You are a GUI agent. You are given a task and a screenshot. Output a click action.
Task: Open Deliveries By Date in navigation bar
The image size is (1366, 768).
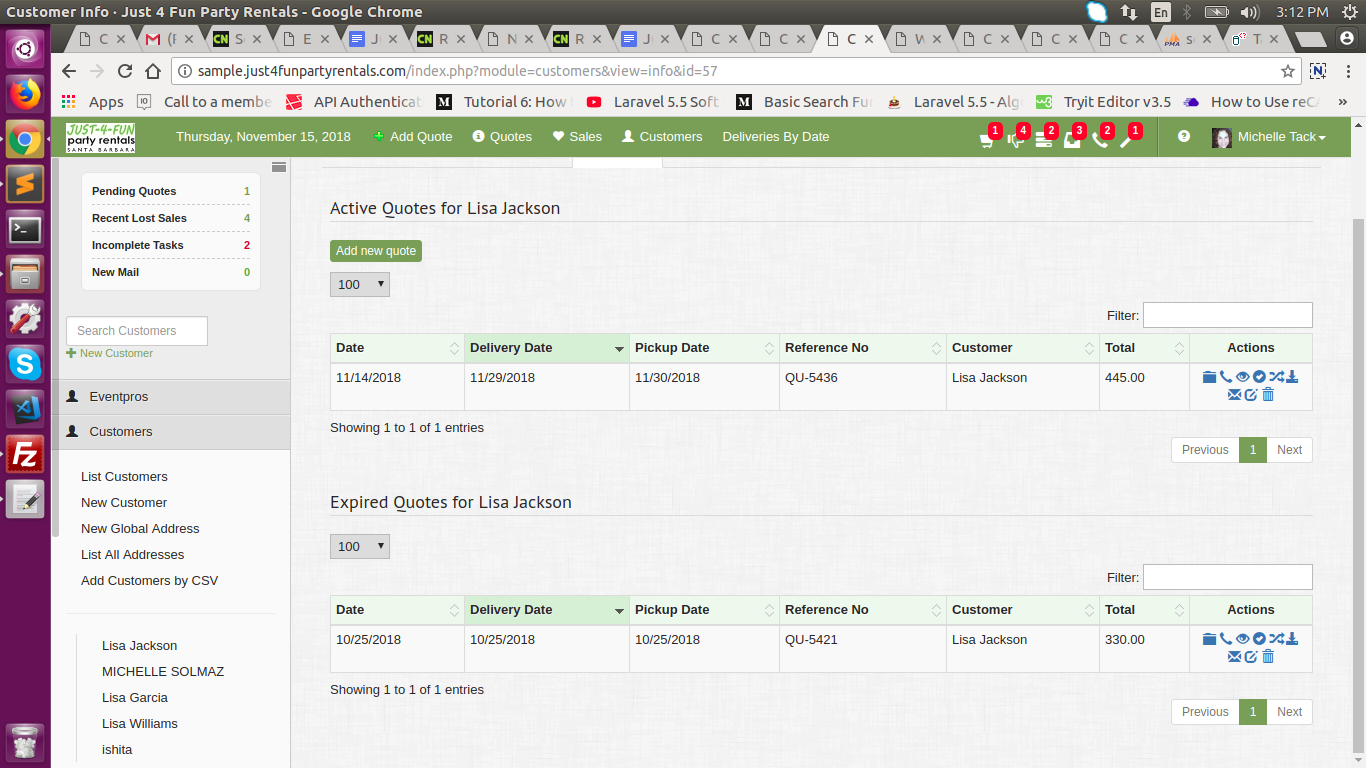pos(775,137)
